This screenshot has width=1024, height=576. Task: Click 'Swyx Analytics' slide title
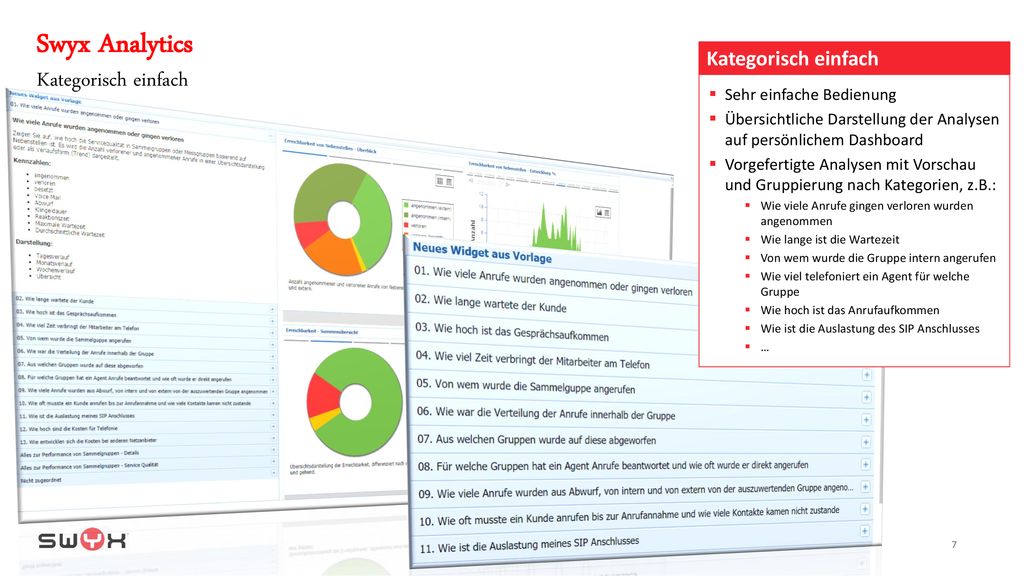tap(114, 44)
